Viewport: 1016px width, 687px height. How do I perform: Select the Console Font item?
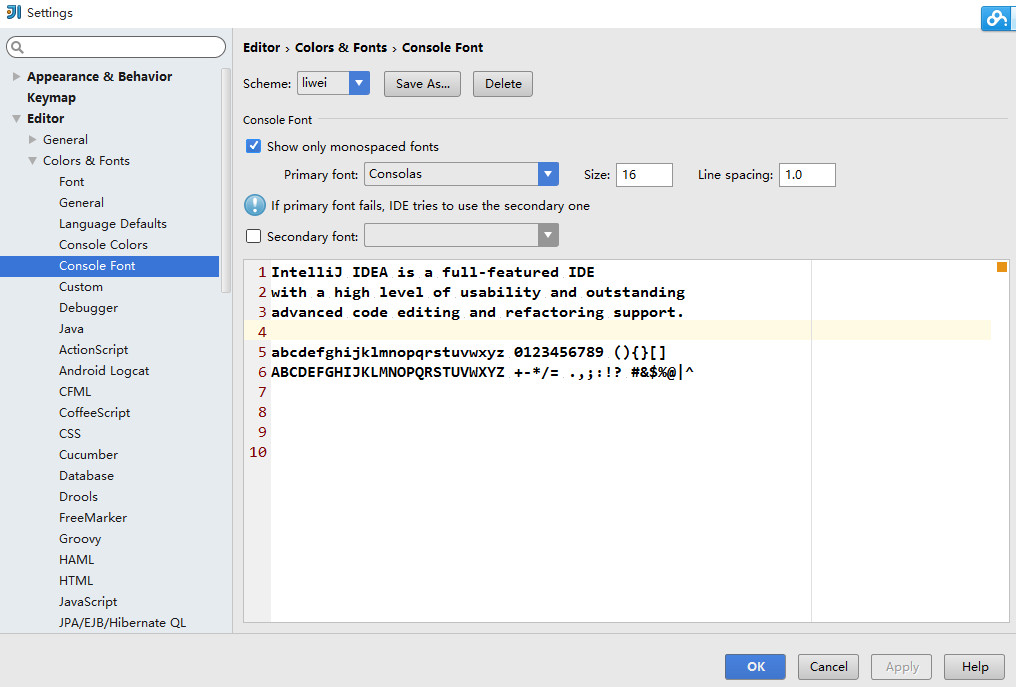click(110, 266)
